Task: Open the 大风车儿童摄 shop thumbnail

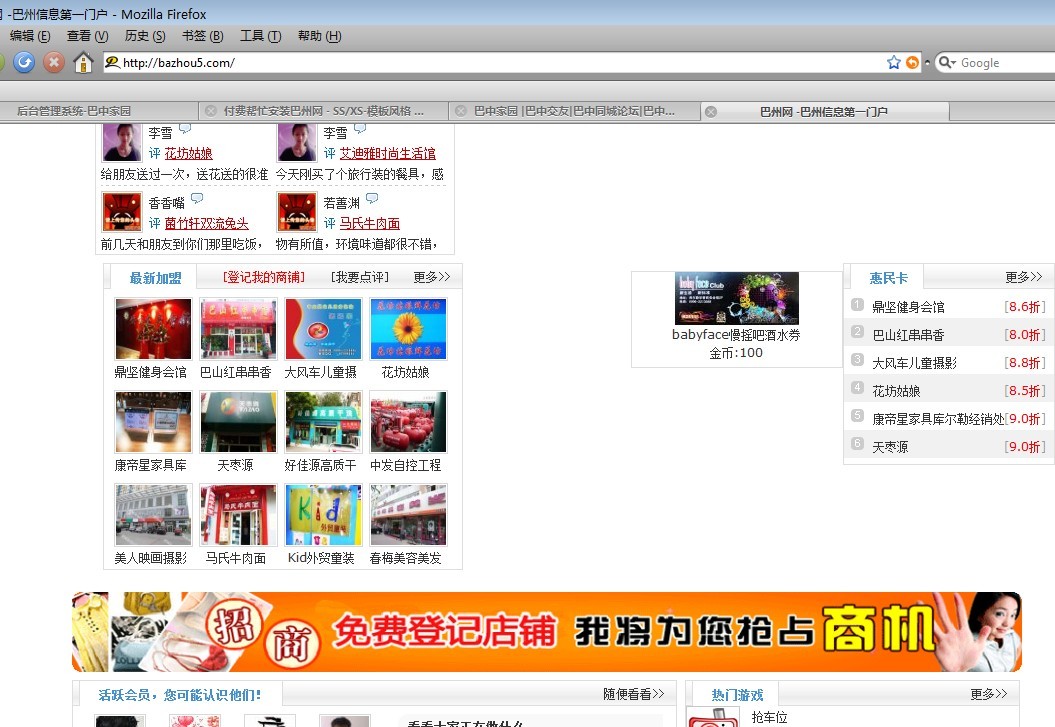Action: click(323, 329)
